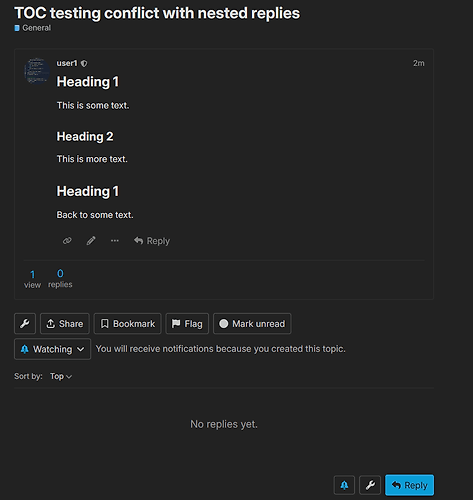Screen dimensions: 473x500
Task: Click the text 'This is some text.'
Action: click(93, 105)
